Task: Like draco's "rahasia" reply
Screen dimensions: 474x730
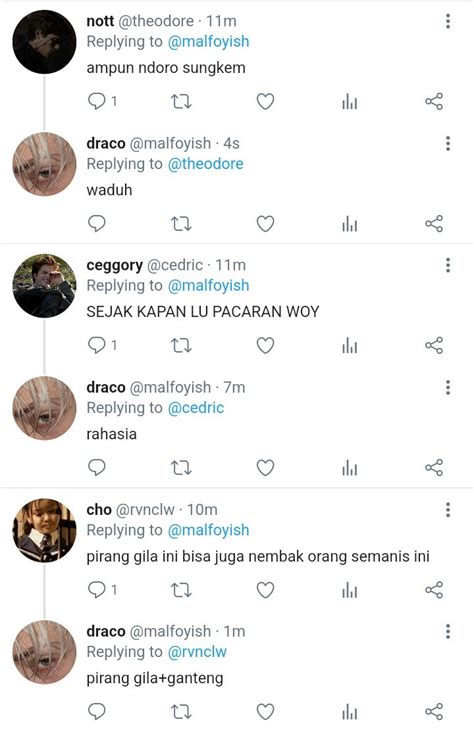Action: [265, 468]
